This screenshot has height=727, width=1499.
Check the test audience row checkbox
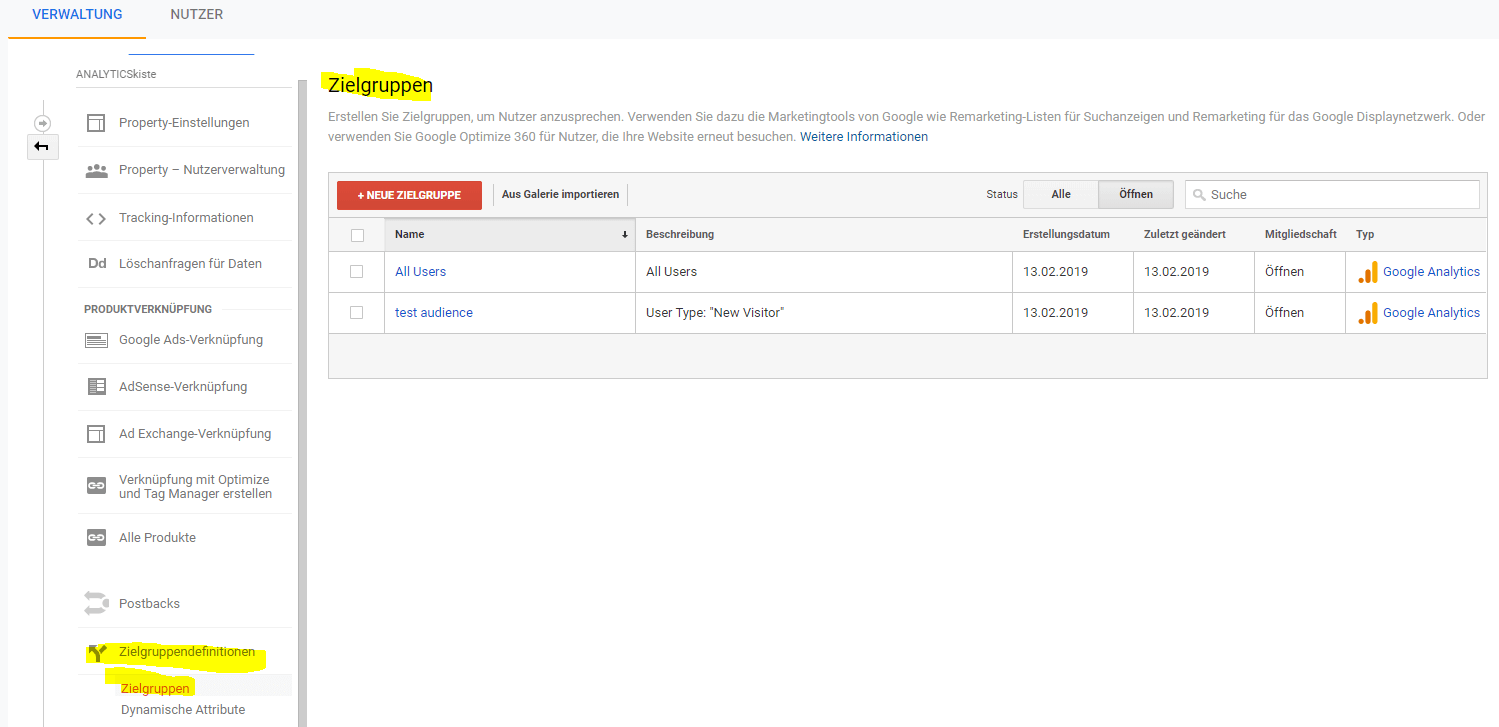coord(356,313)
